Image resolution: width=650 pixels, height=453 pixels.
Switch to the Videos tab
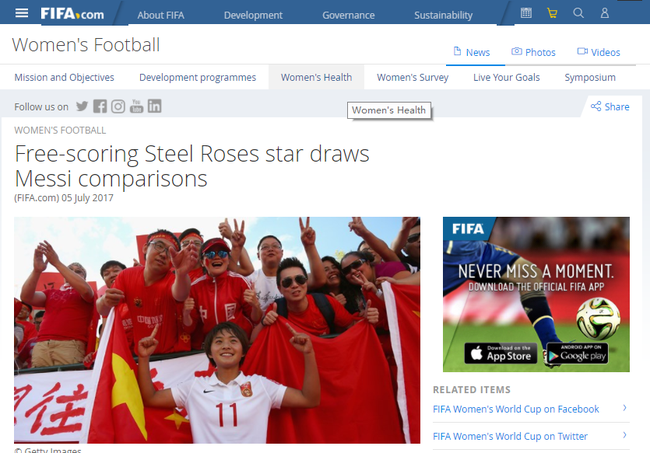click(x=599, y=52)
